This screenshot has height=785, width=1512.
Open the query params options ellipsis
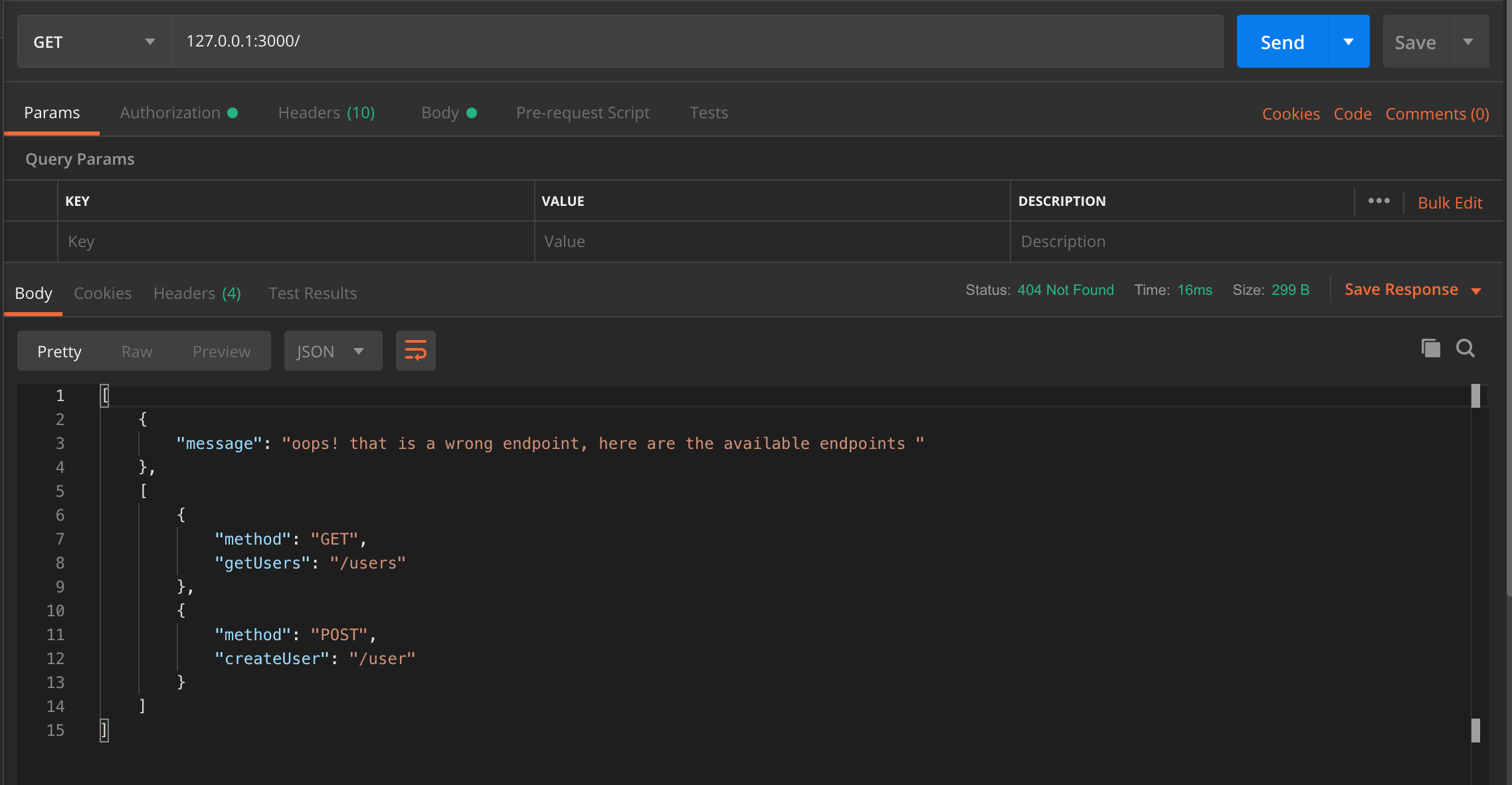[x=1379, y=201]
